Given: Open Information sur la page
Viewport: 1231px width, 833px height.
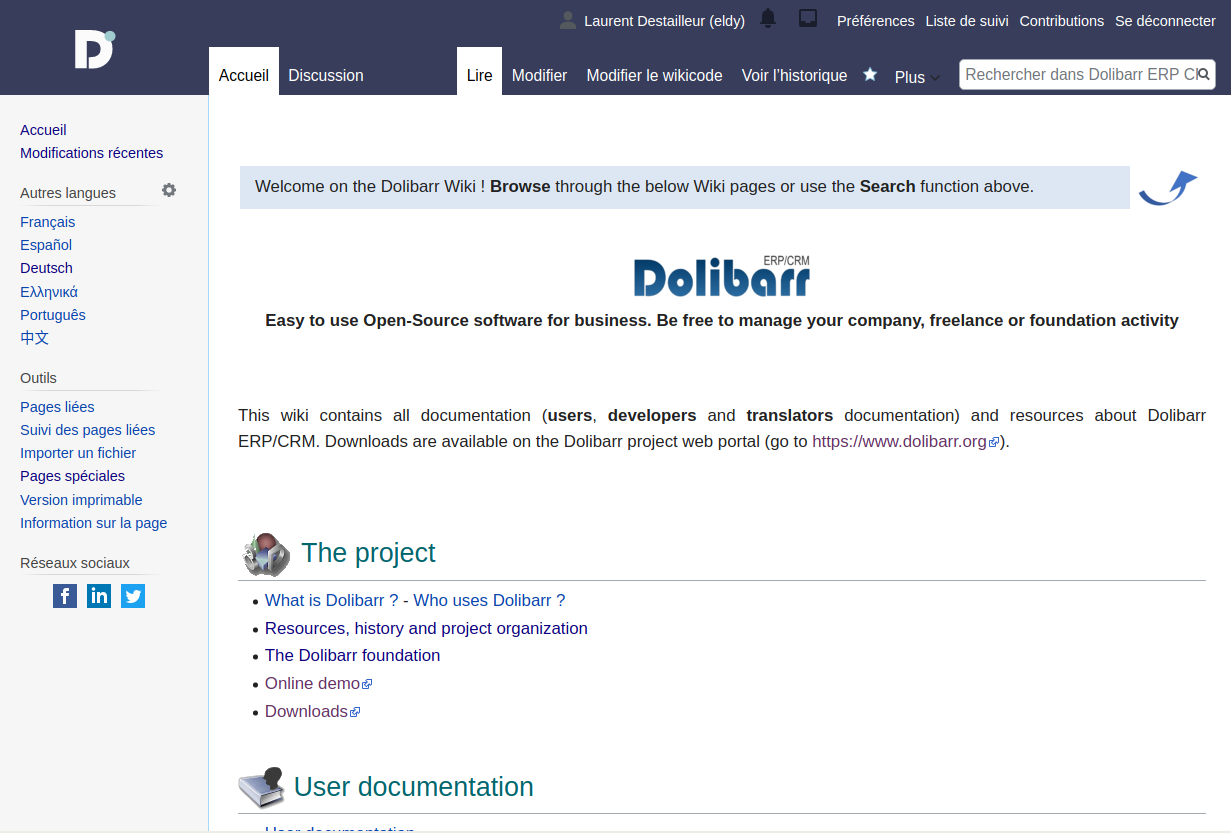Looking at the screenshot, I should point(93,523).
